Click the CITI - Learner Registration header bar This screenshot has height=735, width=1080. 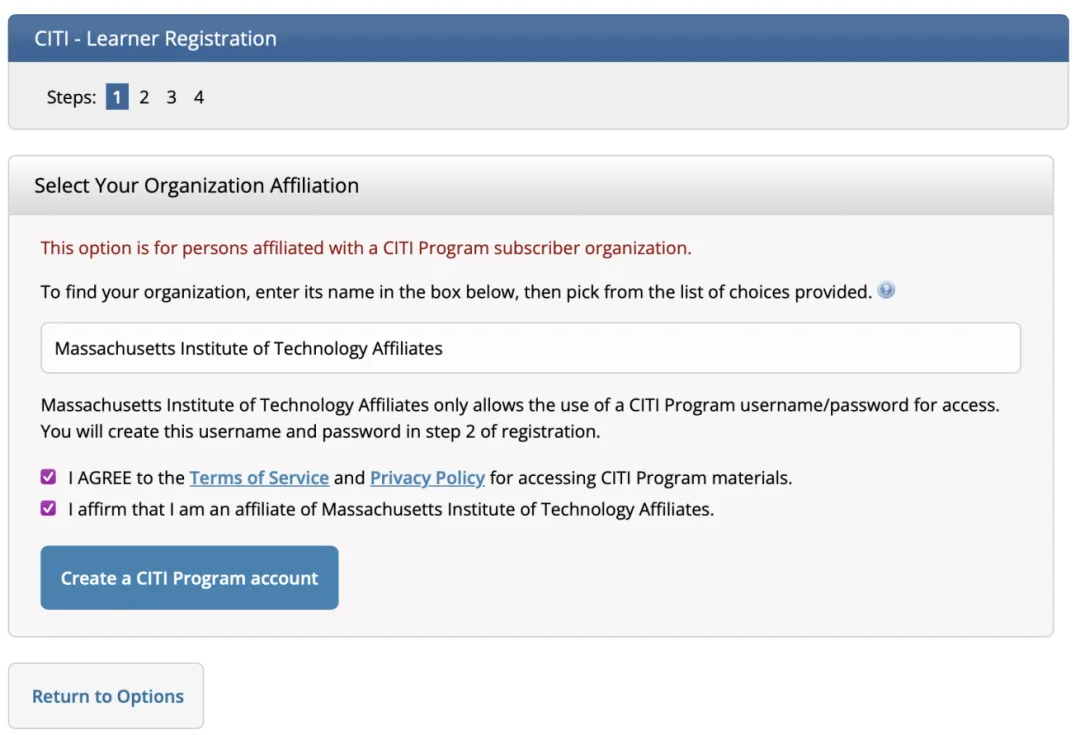pyautogui.click(x=538, y=39)
